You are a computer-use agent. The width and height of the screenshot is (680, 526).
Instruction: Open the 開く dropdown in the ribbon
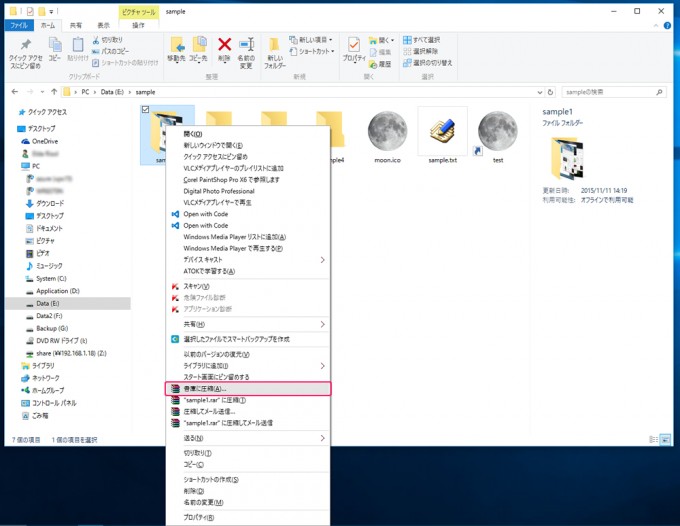pyautogui.click(x=381, y=40)
